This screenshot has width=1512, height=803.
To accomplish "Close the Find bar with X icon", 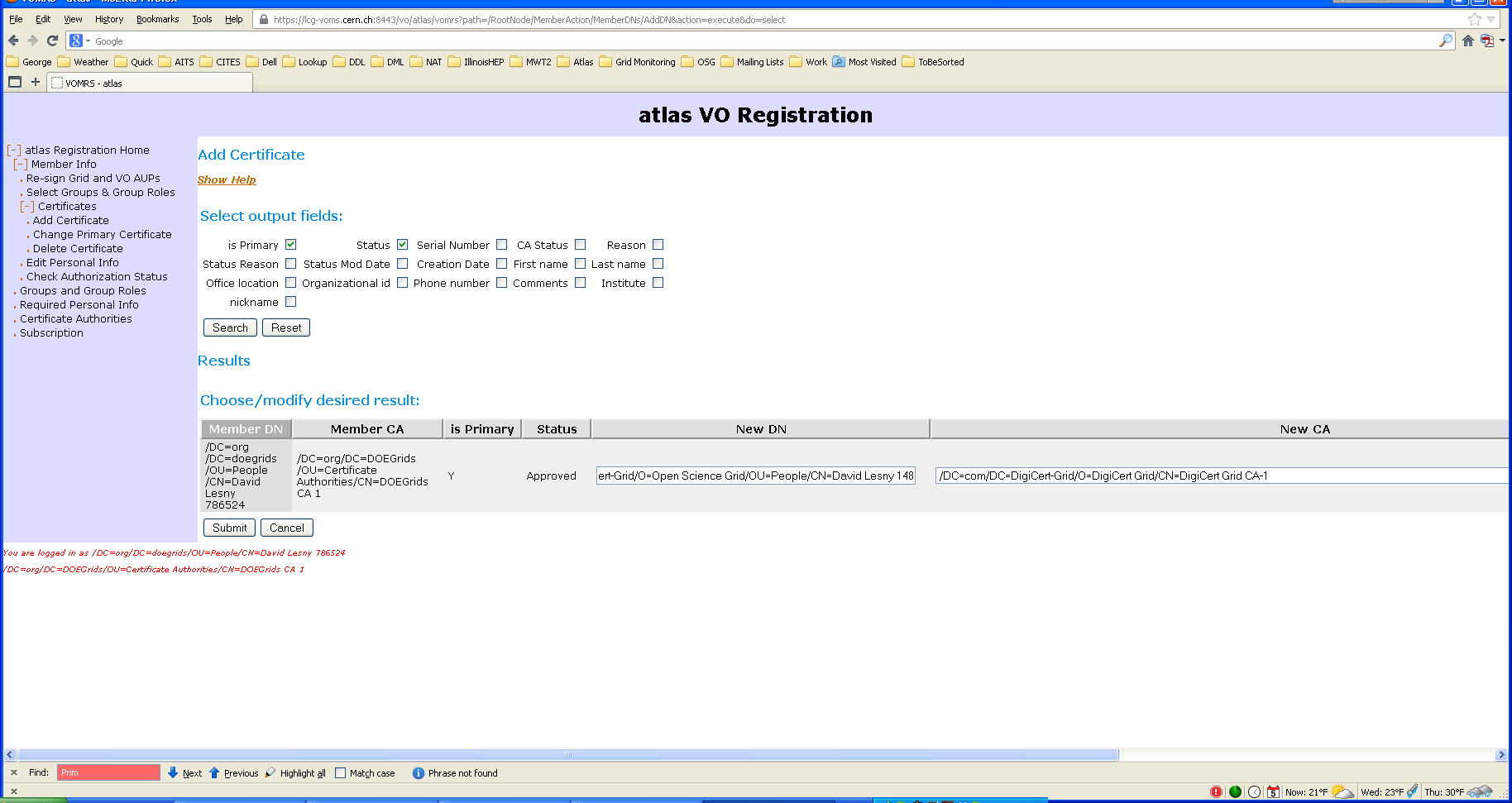I will [x=14, y=772].
